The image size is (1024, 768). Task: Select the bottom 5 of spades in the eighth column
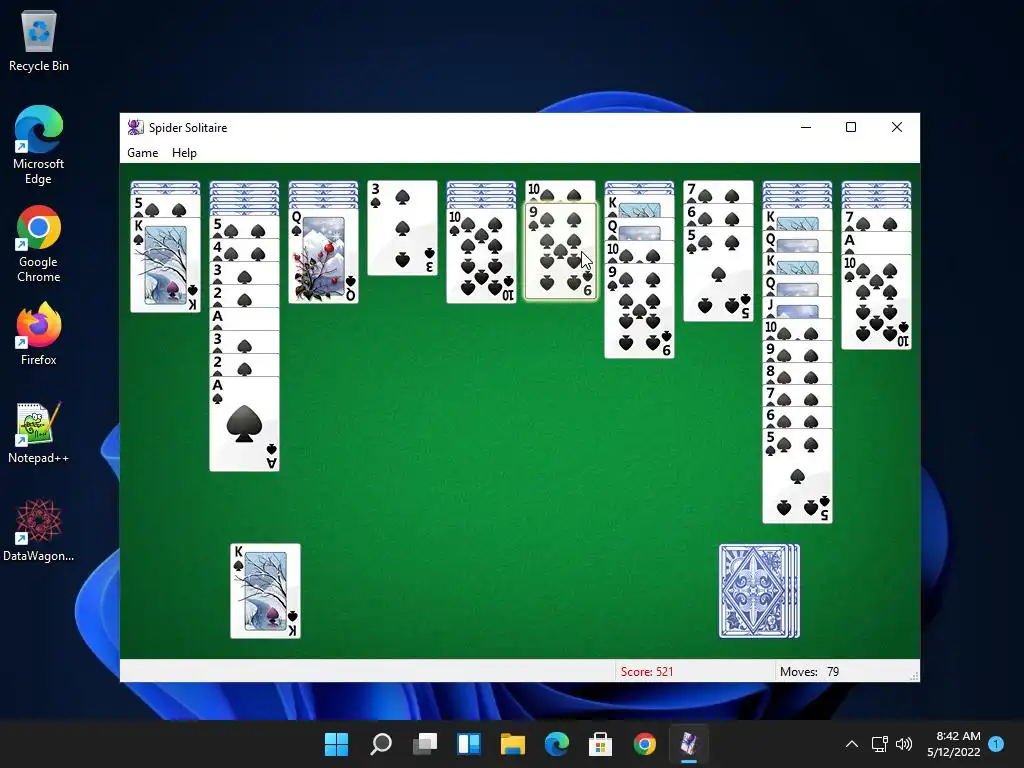pyautogui.click(x=718, y=274)
